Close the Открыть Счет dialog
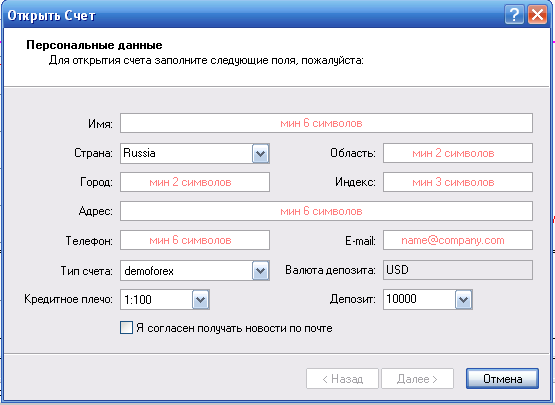The width and height of the screenshot is (555, 405). click(538, 15)
